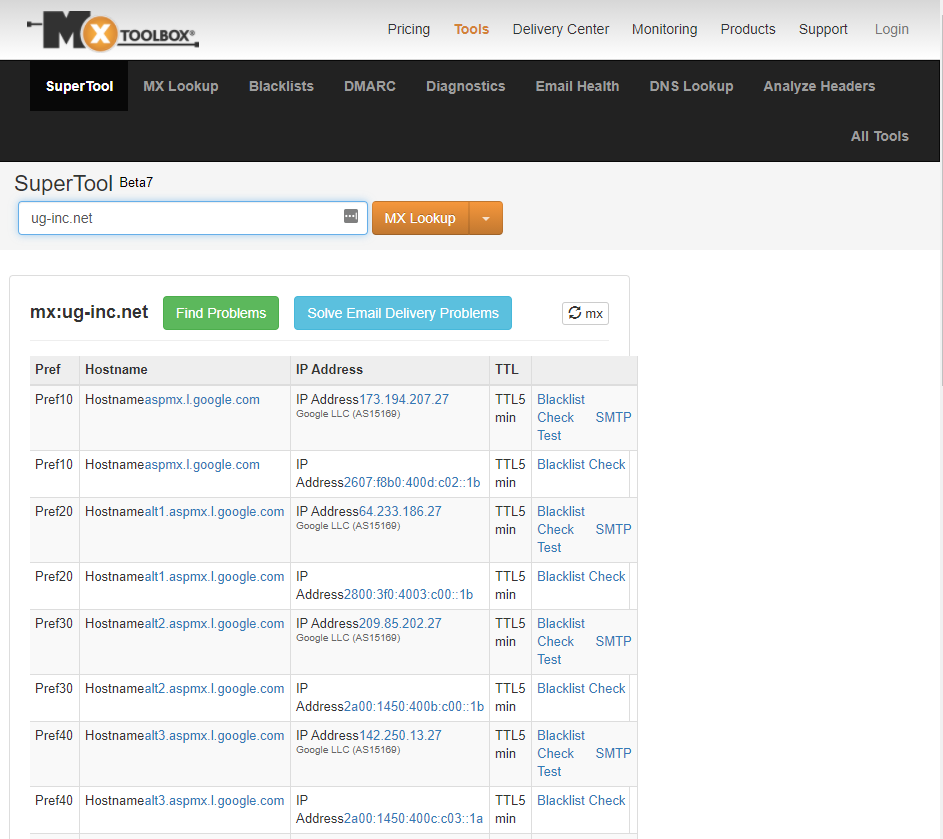Switch to the Analyze Headers tab
Image resolution: width=943 pixels, height=839 pixels.
click(819, 86)
